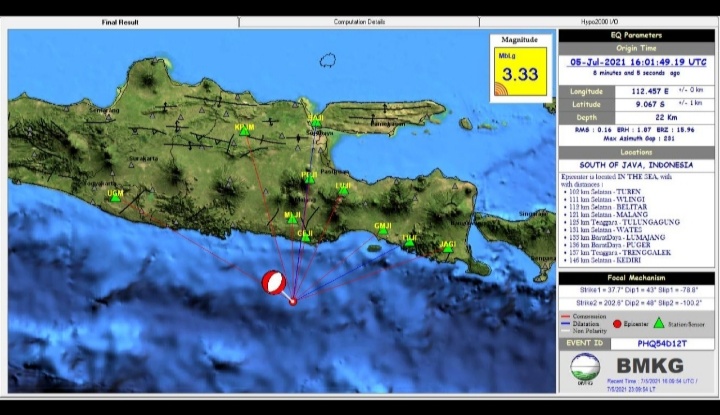Click the Max Azimuth Gap : 201 text
Screen dimensions: 720x415
point(639,138)
